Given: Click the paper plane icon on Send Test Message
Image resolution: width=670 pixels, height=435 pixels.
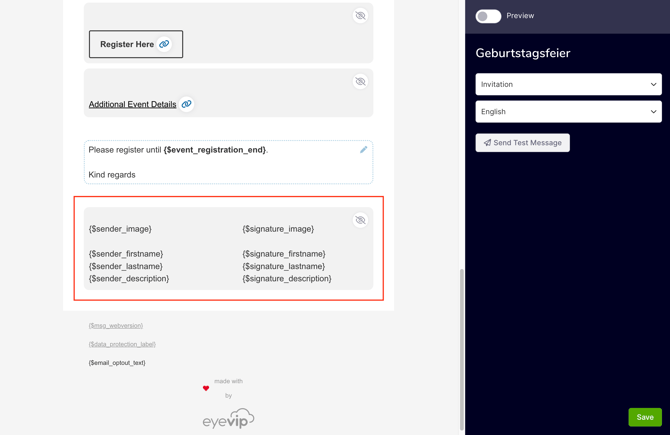Looking at the screenshot, I should click(x=487, y=143).
